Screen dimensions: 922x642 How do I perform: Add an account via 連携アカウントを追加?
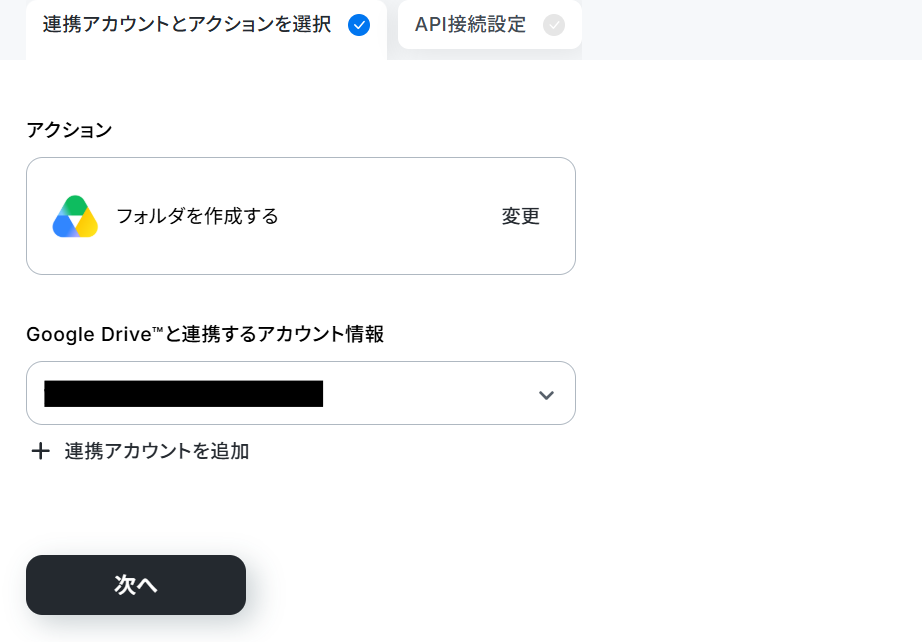coord(156,451)
